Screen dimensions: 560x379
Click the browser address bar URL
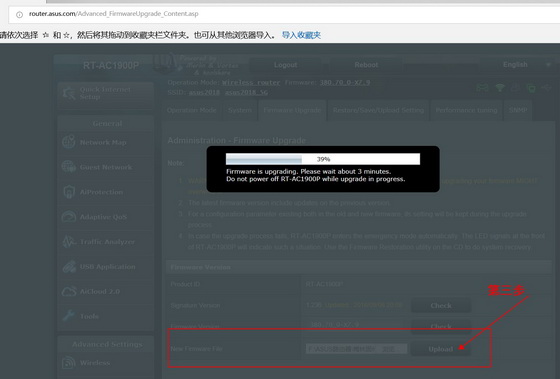(114, 14)
